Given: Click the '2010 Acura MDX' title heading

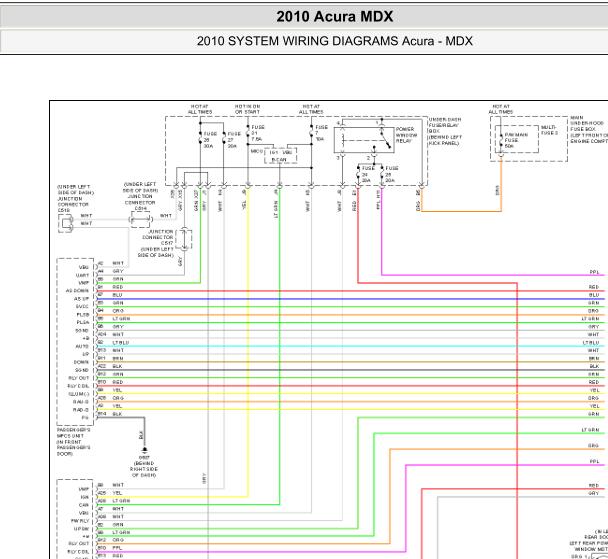Looking at the screenshot, I should click(x=335, y=17).
